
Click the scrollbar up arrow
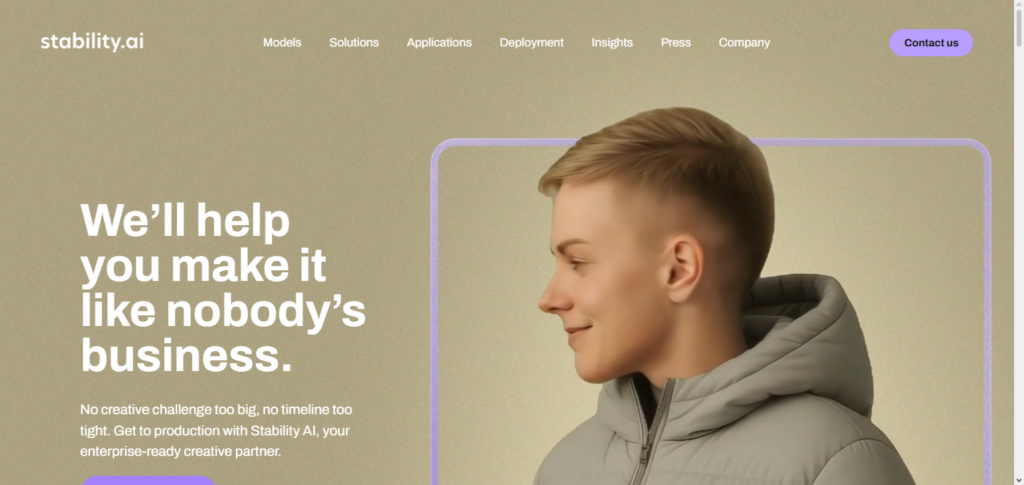(1018, 5)
